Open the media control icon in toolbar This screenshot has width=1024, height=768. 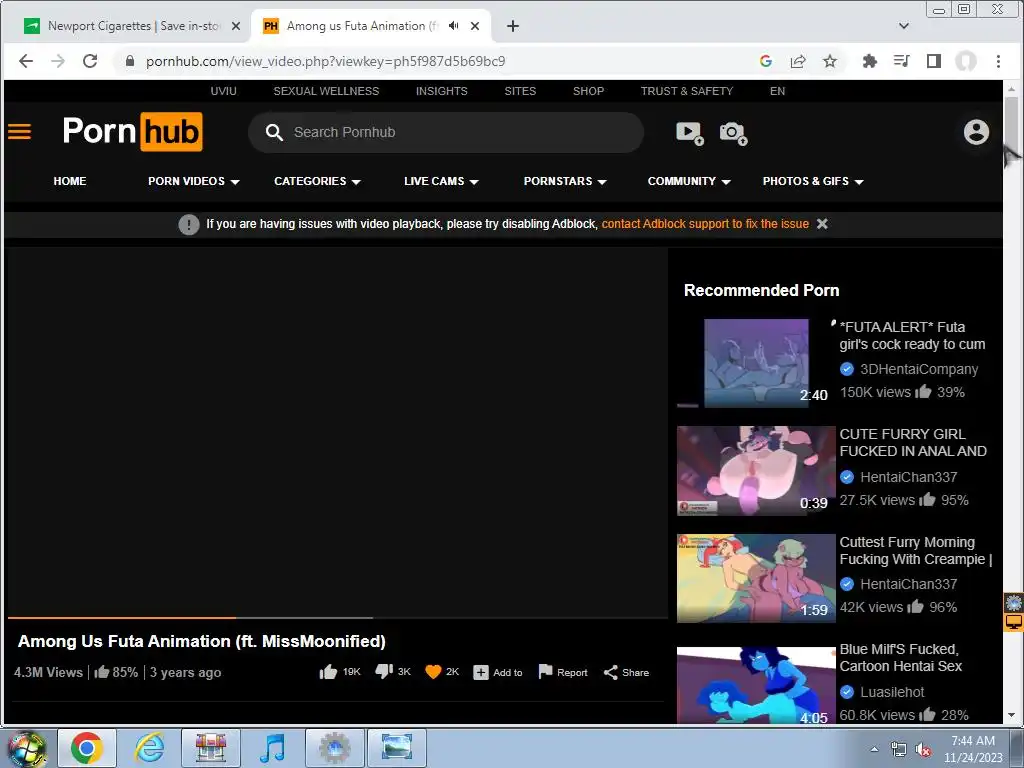(901, 61)
